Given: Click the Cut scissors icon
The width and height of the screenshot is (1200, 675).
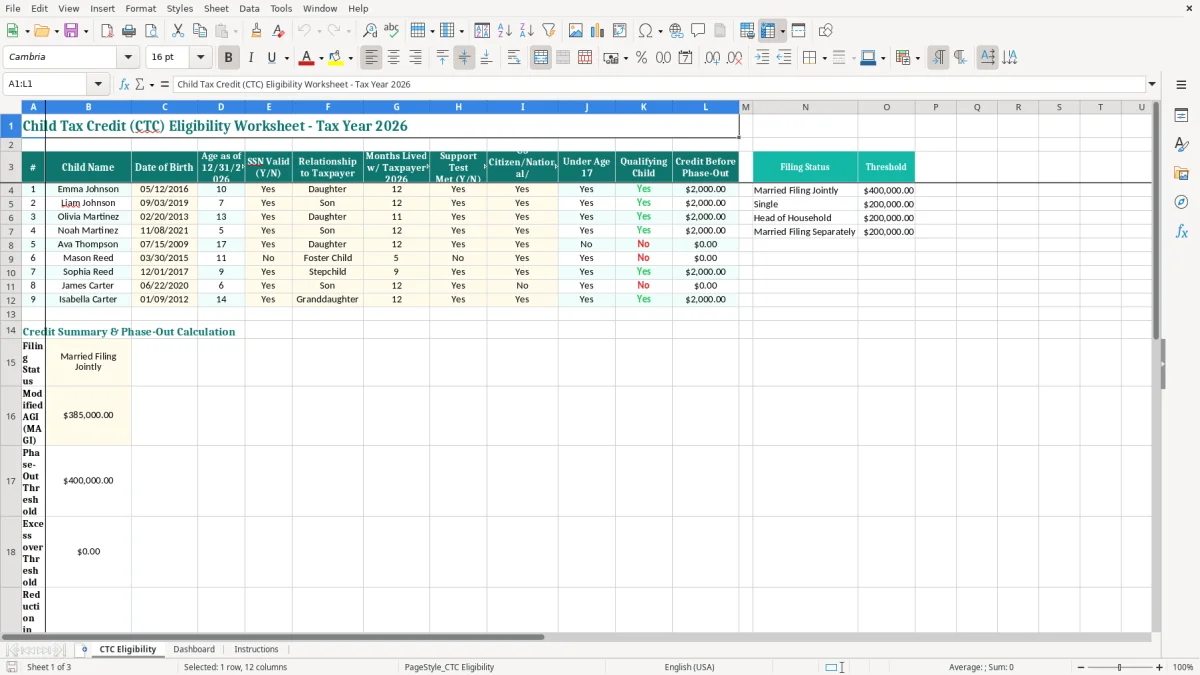Looking at the screenshot, I should click(x=178, y=31).
